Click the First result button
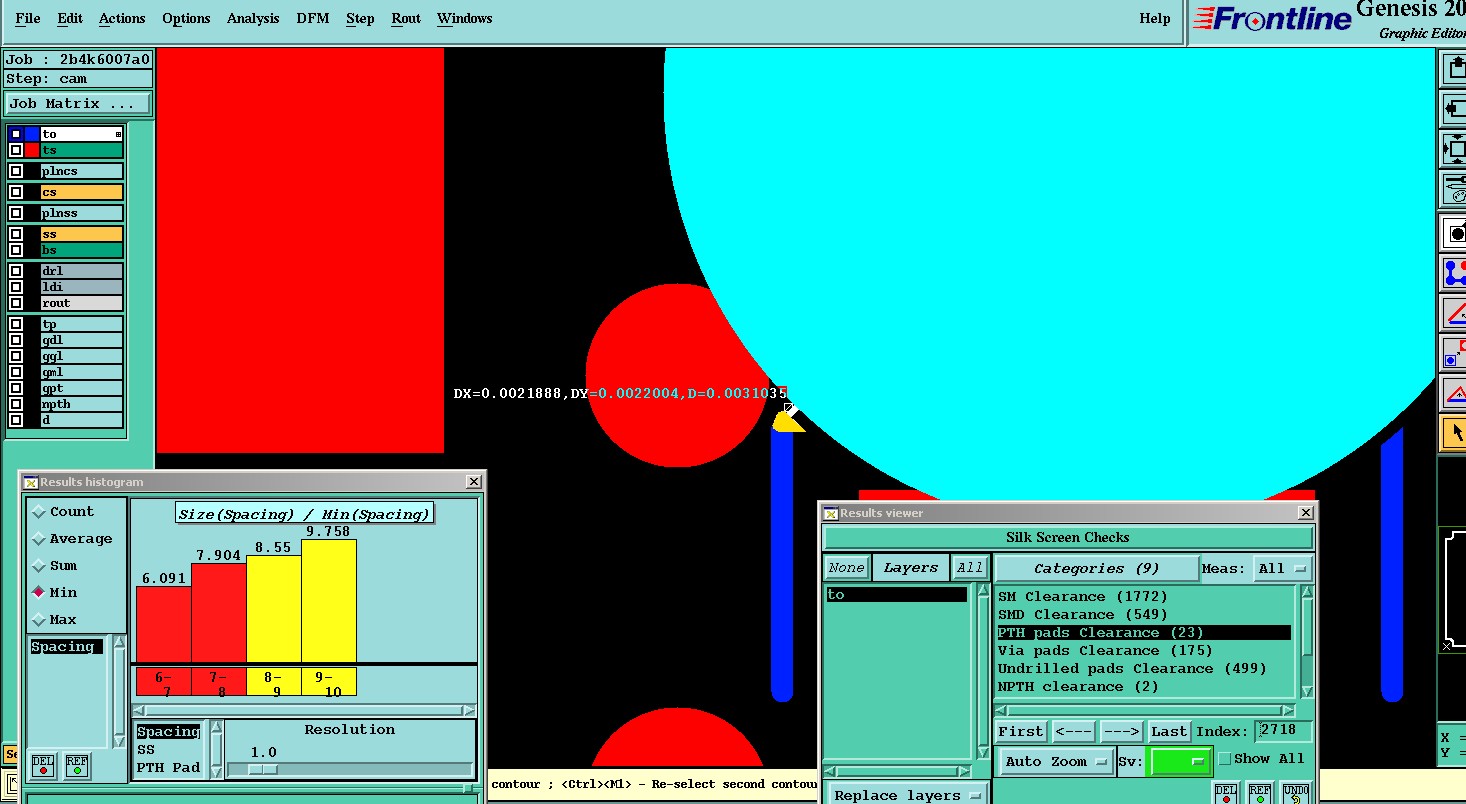This screenshot has height=804, width=1466. coord(1021,731)
